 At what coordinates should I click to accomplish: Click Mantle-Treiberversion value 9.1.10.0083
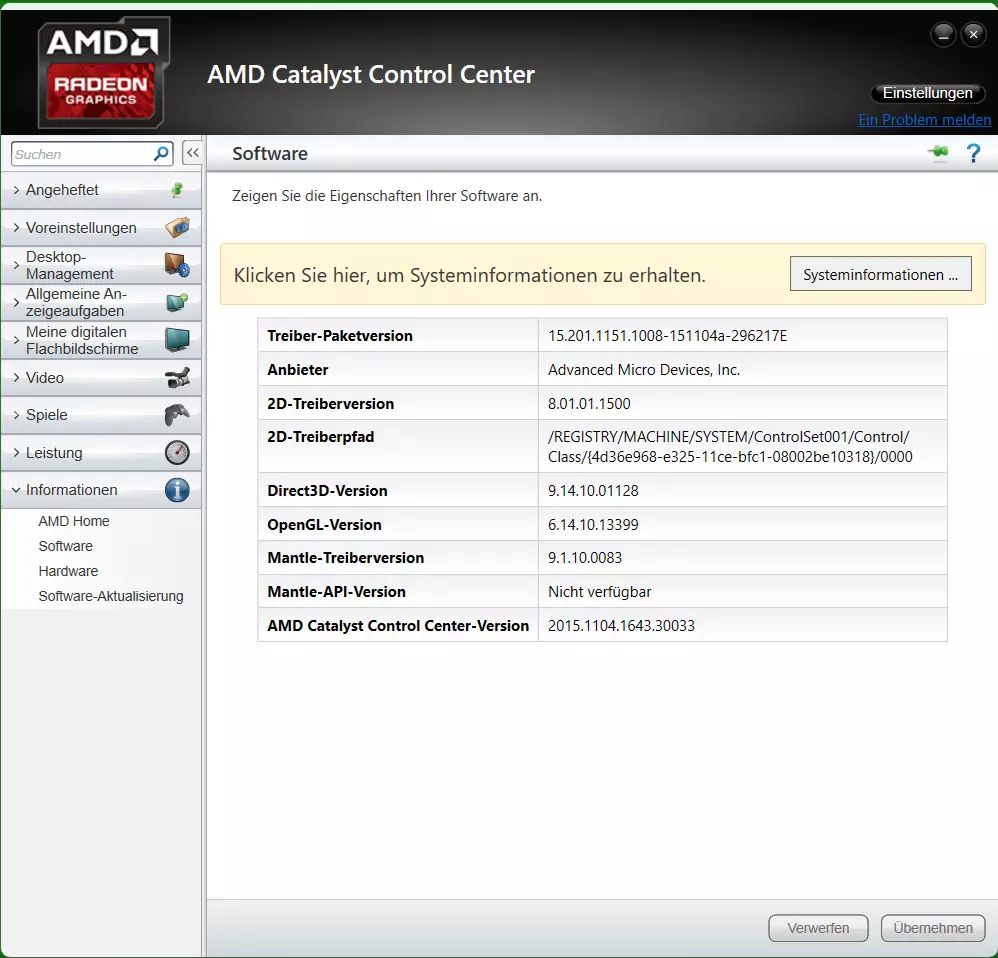coord(584,558)
